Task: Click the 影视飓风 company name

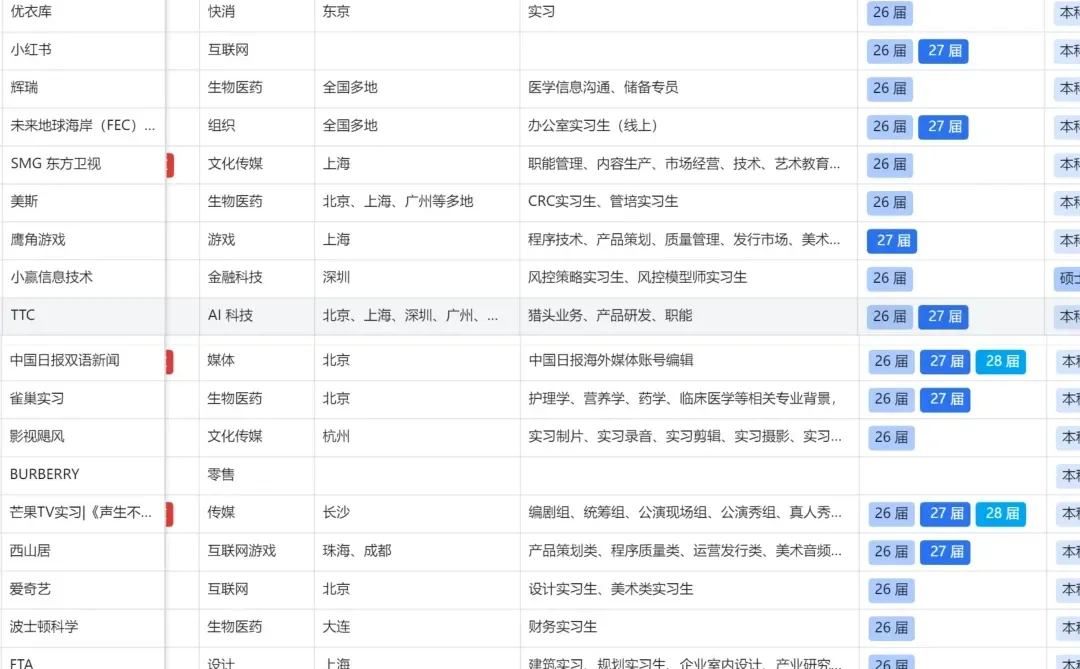Action: point(37,436)
